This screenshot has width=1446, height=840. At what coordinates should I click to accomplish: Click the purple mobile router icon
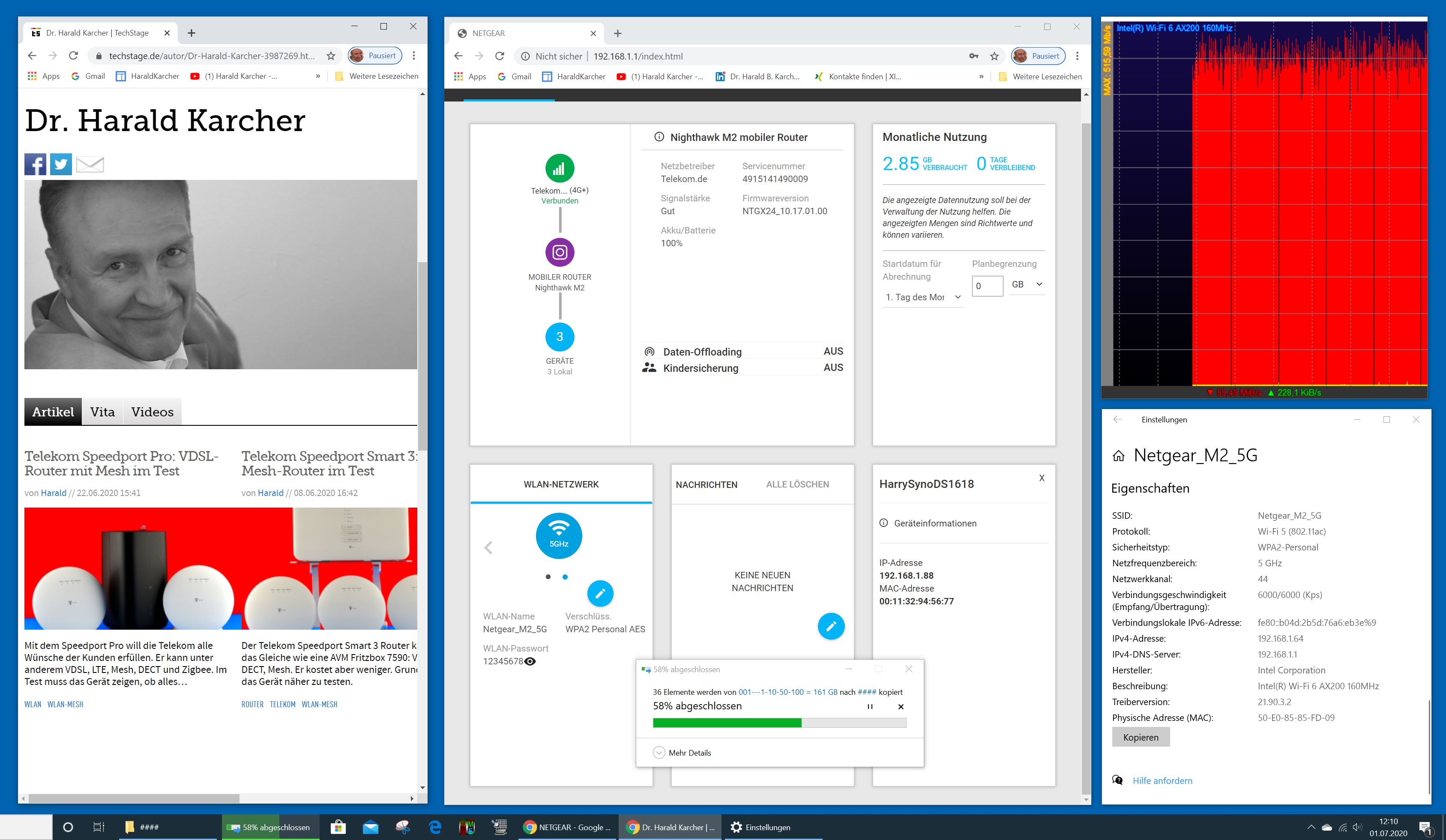560,252
